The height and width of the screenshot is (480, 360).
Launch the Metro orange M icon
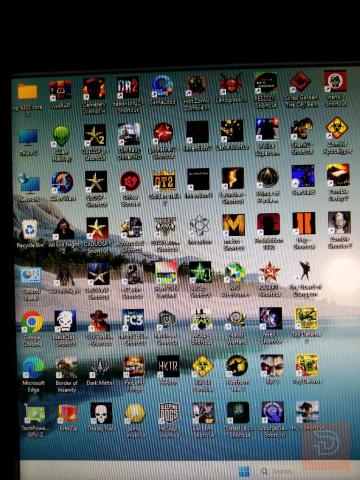(234, 225)
